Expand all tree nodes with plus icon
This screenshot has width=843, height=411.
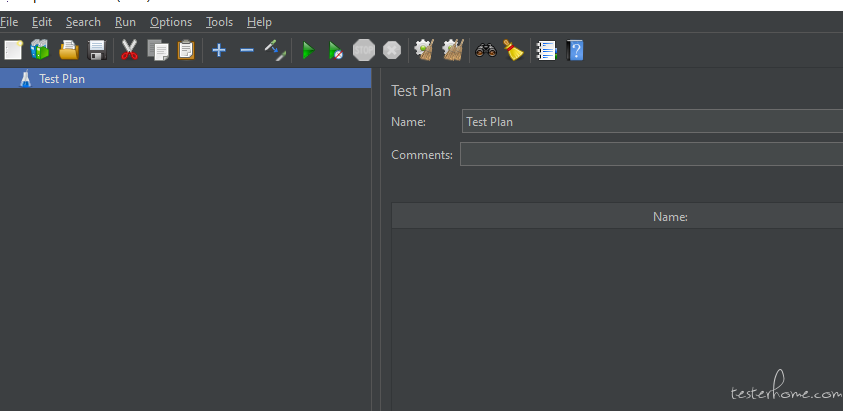click(x=219, y=50)
